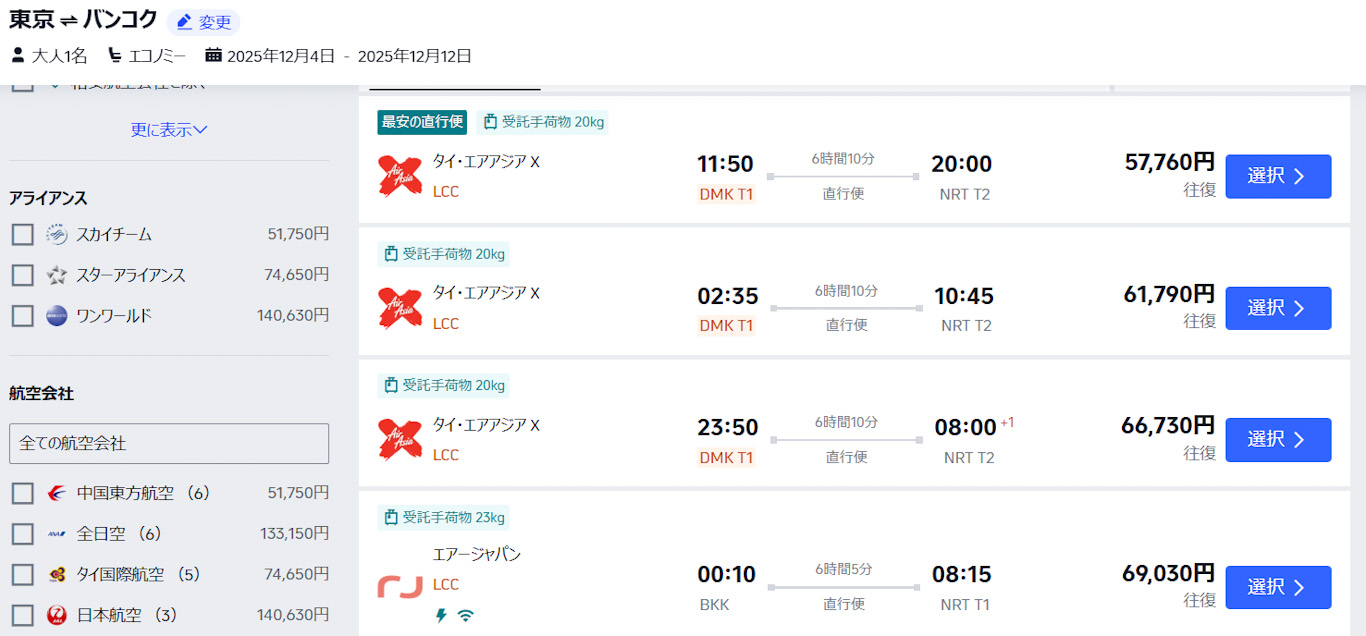Click the Star Alliance logo icon
This screenshot has height=636, width=1366.
57,275
